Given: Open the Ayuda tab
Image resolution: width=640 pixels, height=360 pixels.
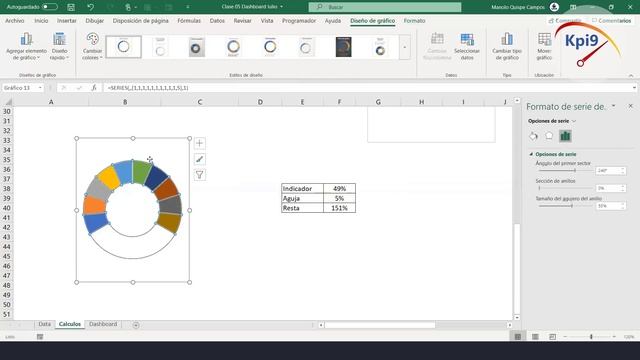Looking at the screenshot, I should tap(333, 20).
